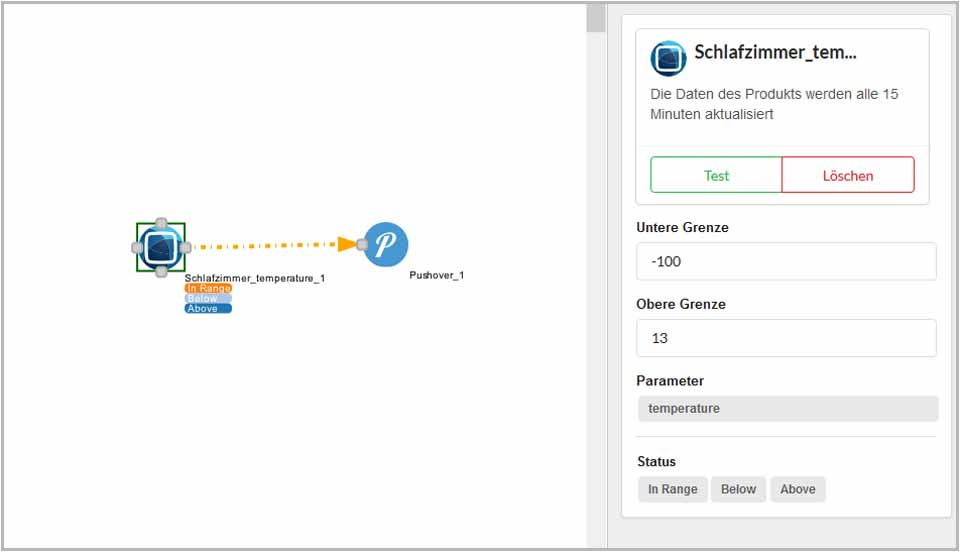Select the Below status button
This screenshot has width=960, height=552.
738,489
